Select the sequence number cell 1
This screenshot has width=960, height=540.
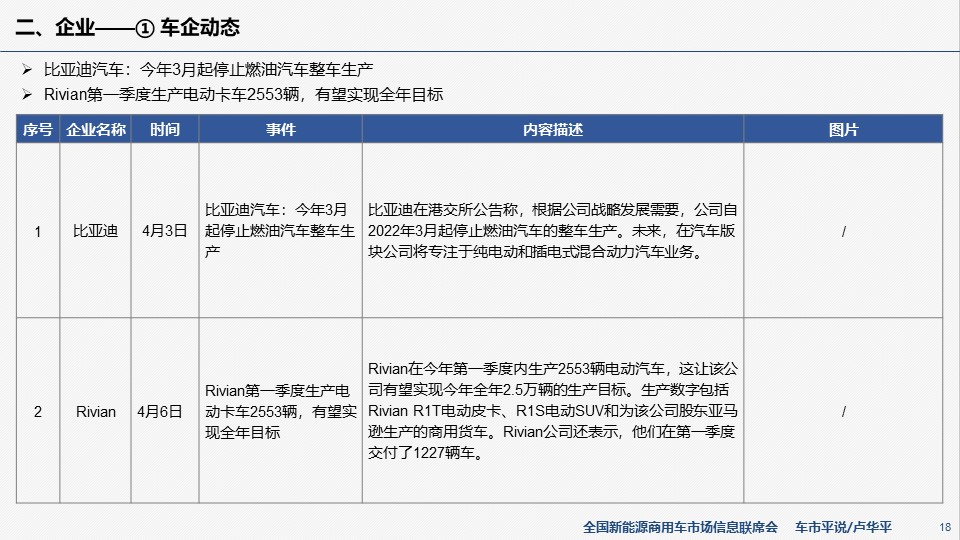tap(38, 231)
